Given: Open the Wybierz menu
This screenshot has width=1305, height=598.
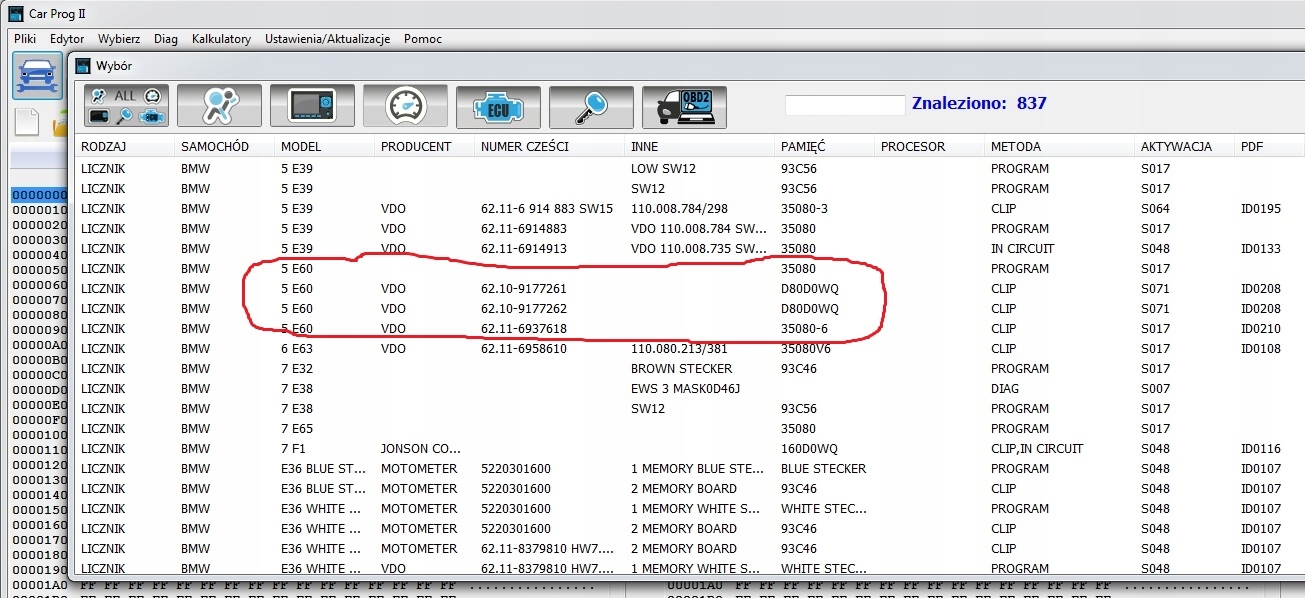Looking at the screenshot, I should pyautogui.click(x=119, y=39).
